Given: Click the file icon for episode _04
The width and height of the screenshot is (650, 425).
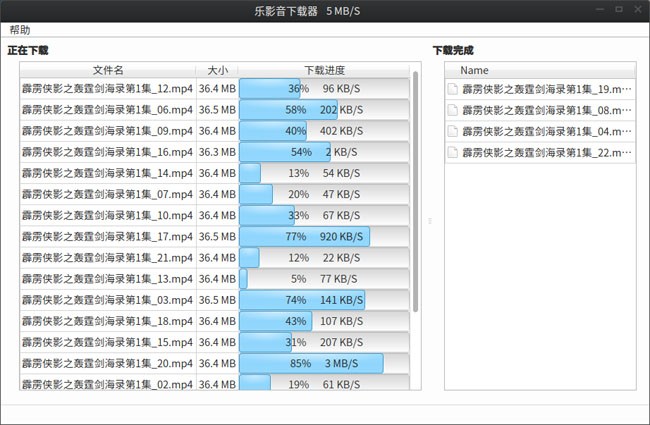Looking at the screenshot, I should [x=453, y=131].
